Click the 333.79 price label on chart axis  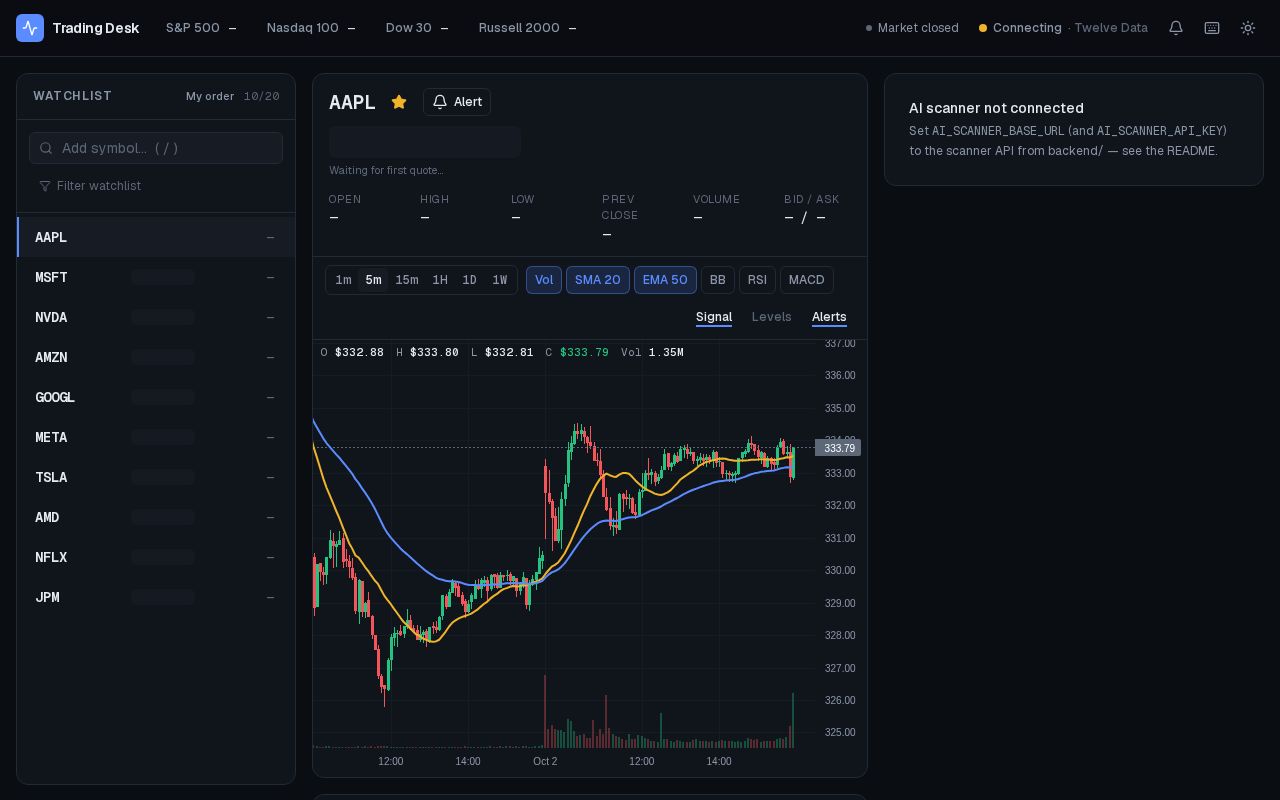838,448
